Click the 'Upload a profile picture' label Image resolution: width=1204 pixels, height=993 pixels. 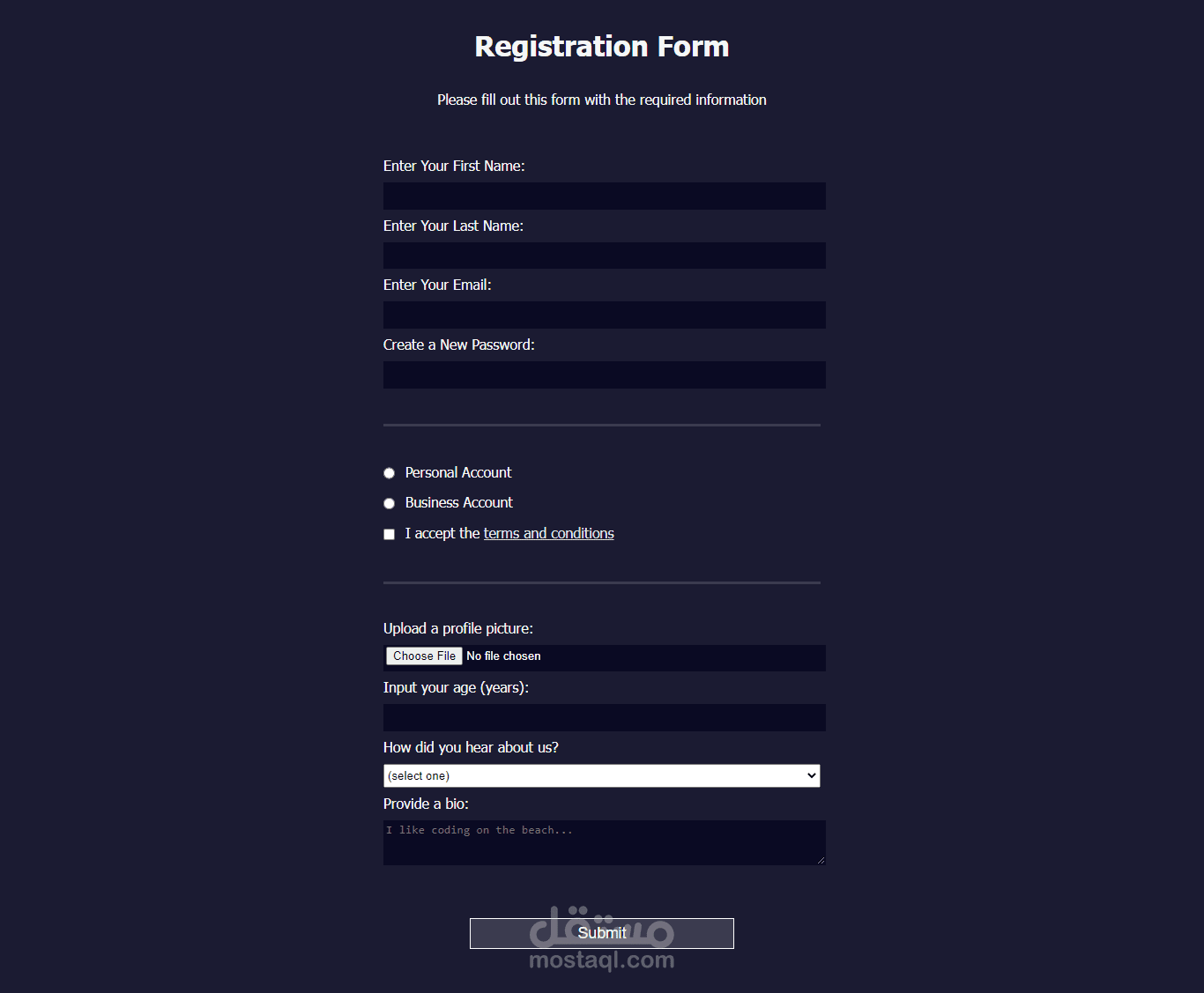[x=458, y=628]
